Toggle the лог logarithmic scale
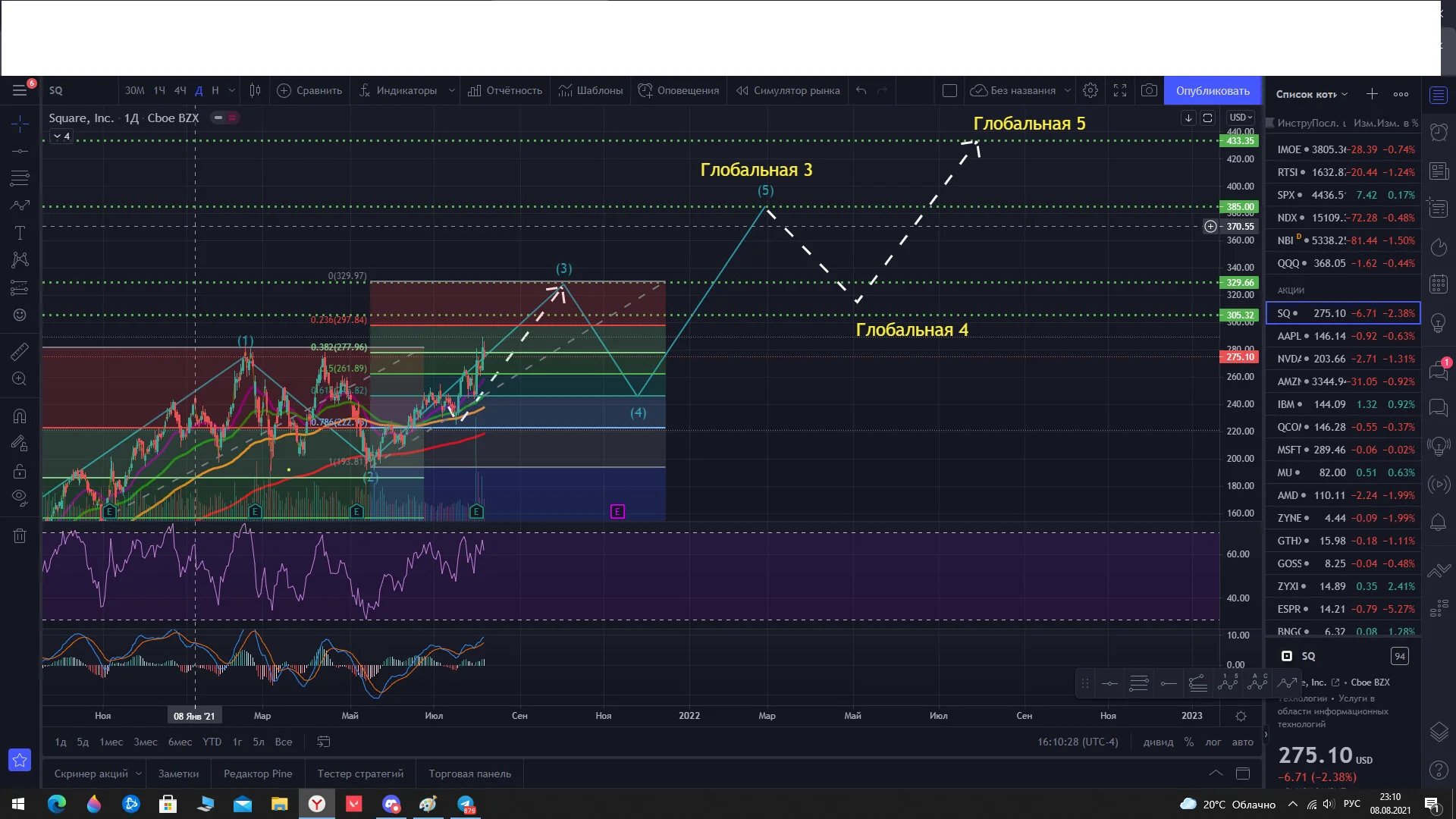Screen dimensions: 1456x819 click(x=1213, y=742)
